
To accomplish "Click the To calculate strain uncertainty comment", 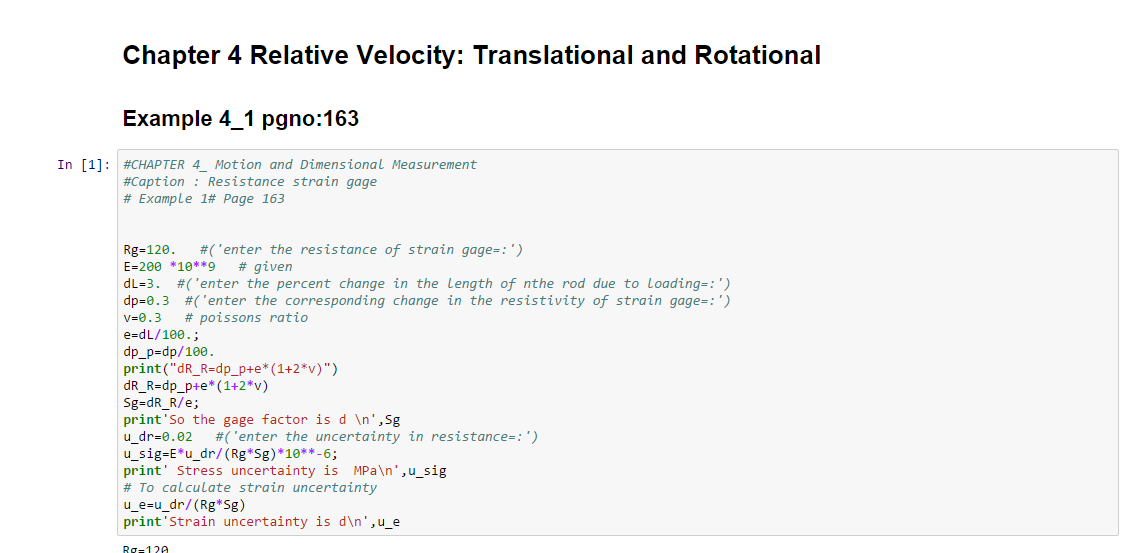I will pyautogui.click(x=250, y=487).
